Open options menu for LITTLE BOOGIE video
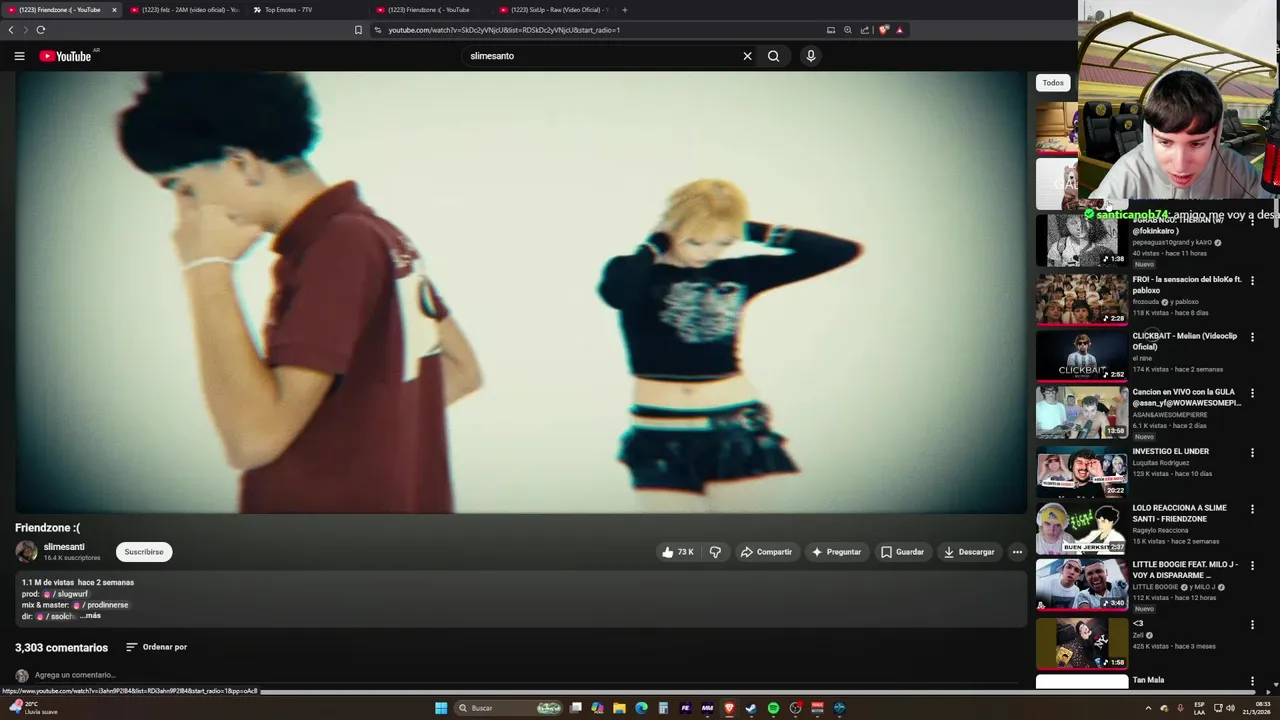 (1252, 565)
